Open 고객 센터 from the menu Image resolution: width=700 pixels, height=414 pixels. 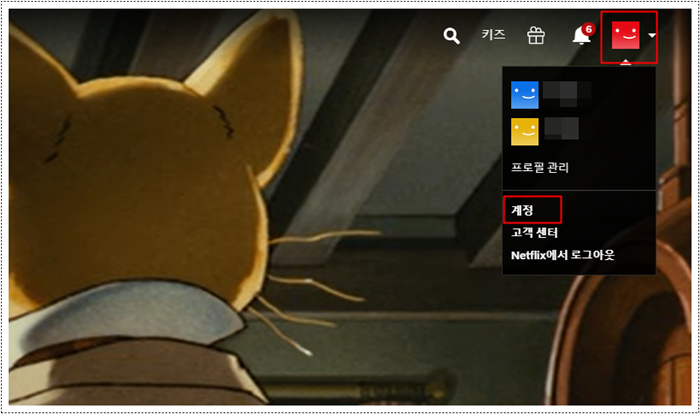pos(534,232)
